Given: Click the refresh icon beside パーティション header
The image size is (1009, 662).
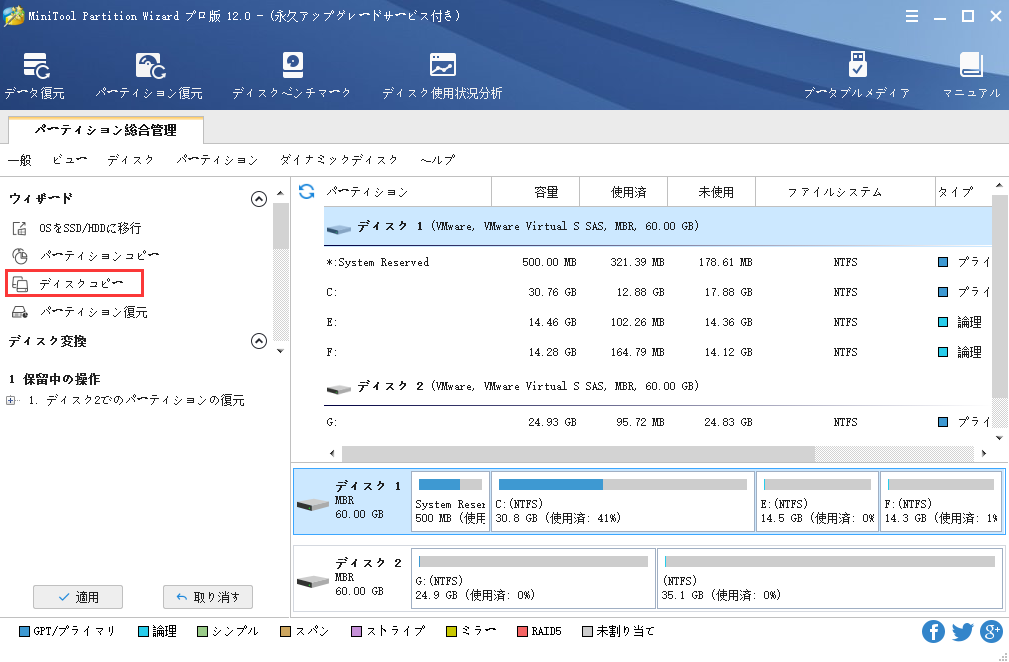Looking at the screenshot, I should tap(307, 191).
